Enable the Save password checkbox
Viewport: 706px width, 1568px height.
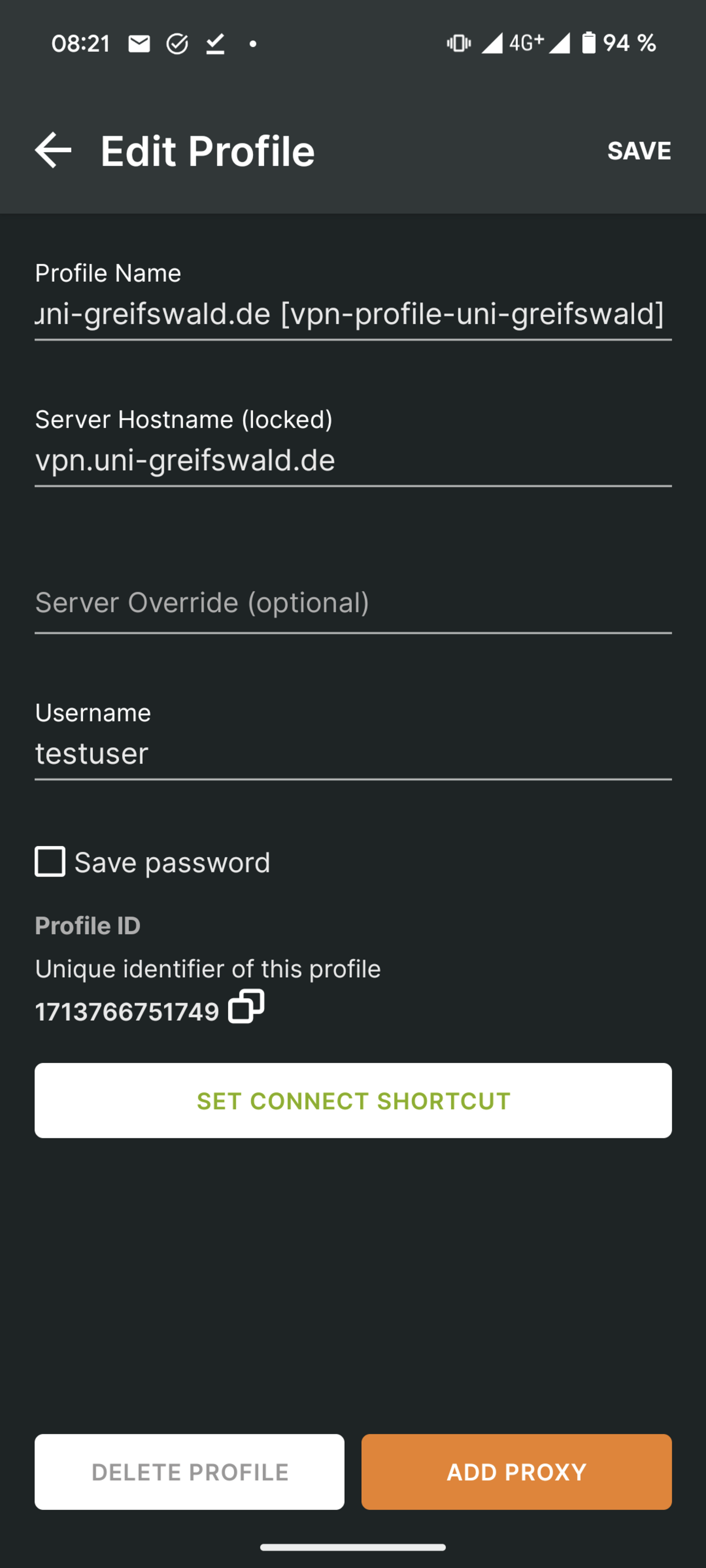(x=50, y=862)
